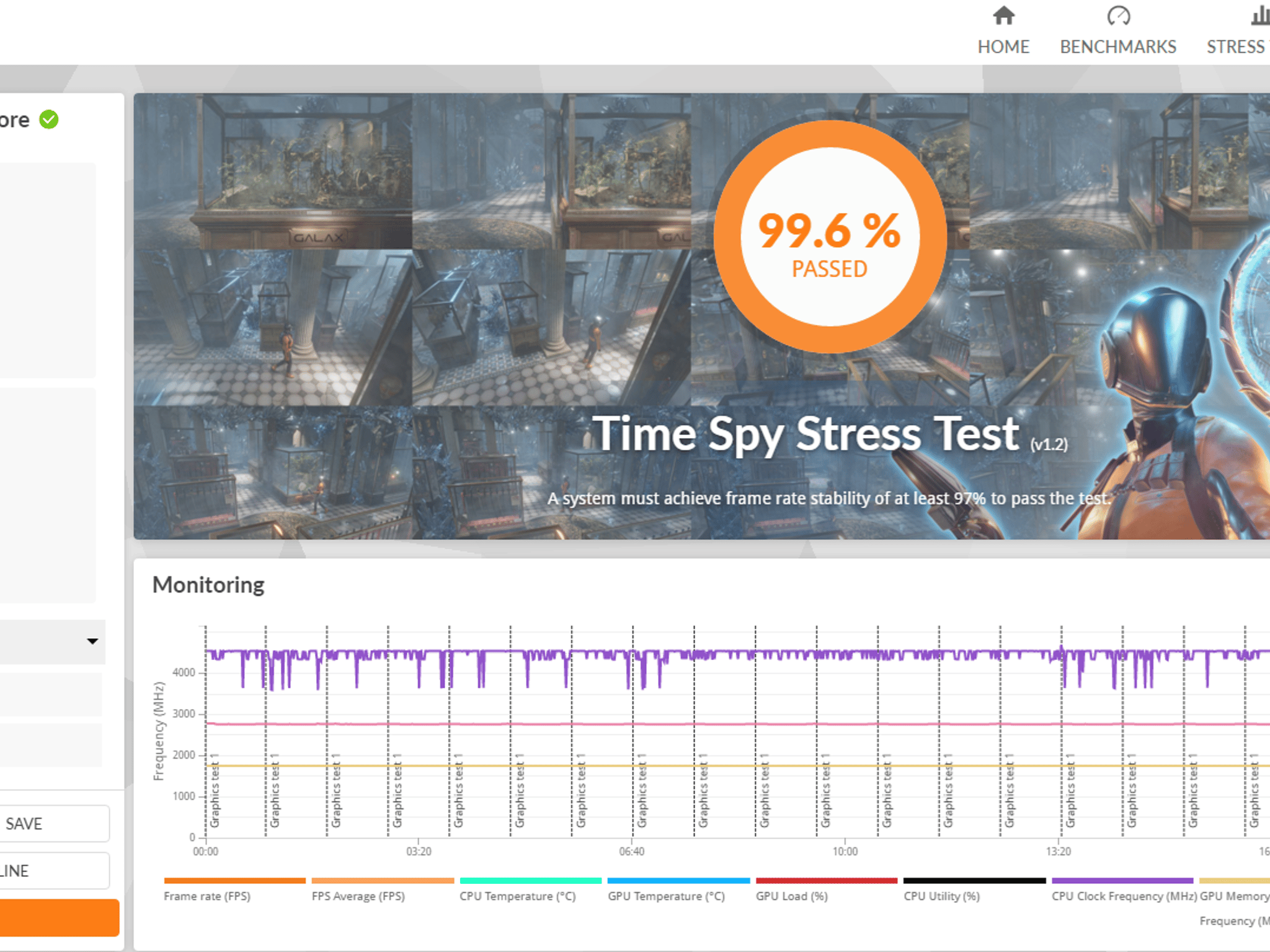Screen dimensions: 1270x952
Task: Toggle the GPU Temperature legend swatch
Action: [678, 881]
